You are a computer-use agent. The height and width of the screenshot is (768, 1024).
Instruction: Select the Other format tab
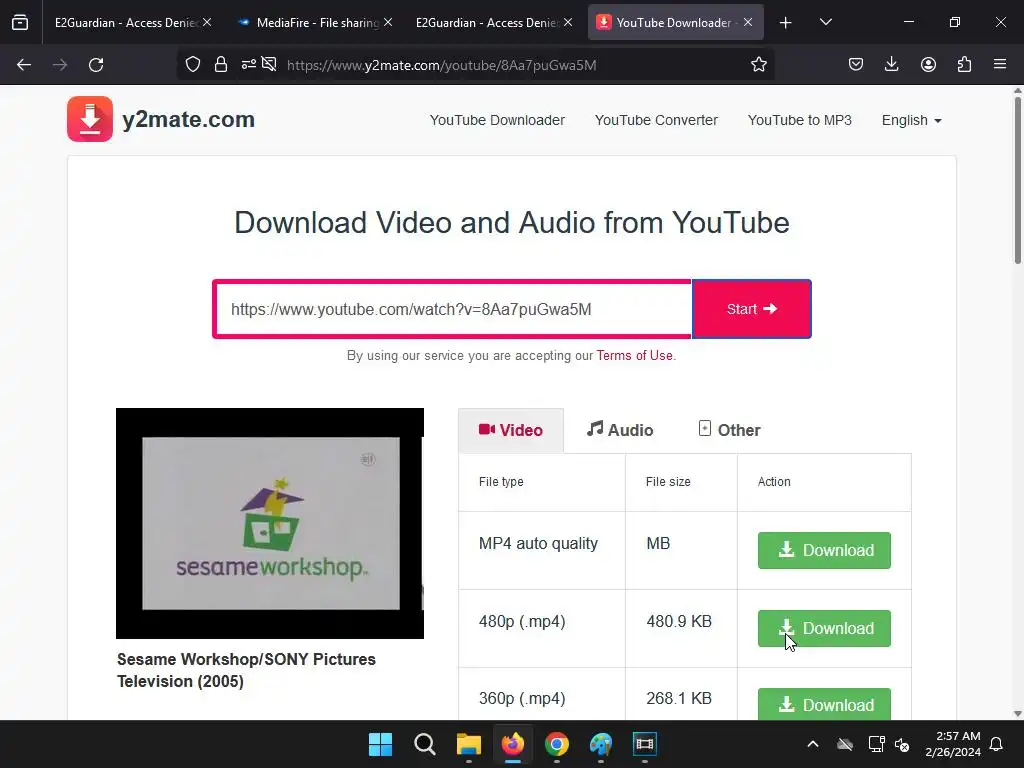[729, 430]
